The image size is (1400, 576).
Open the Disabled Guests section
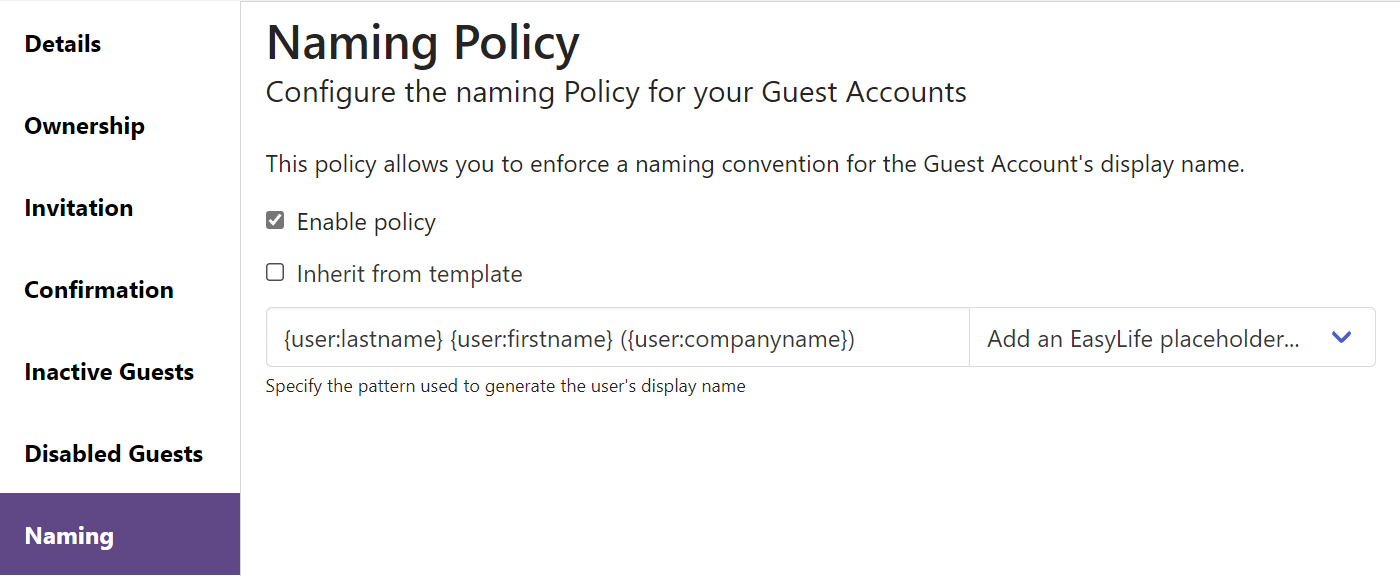(112, 454)
